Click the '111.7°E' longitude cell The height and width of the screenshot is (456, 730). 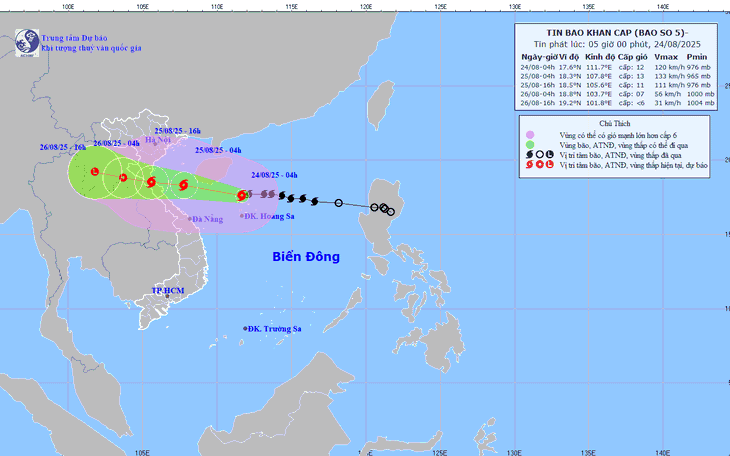click(x=599, y=67)
